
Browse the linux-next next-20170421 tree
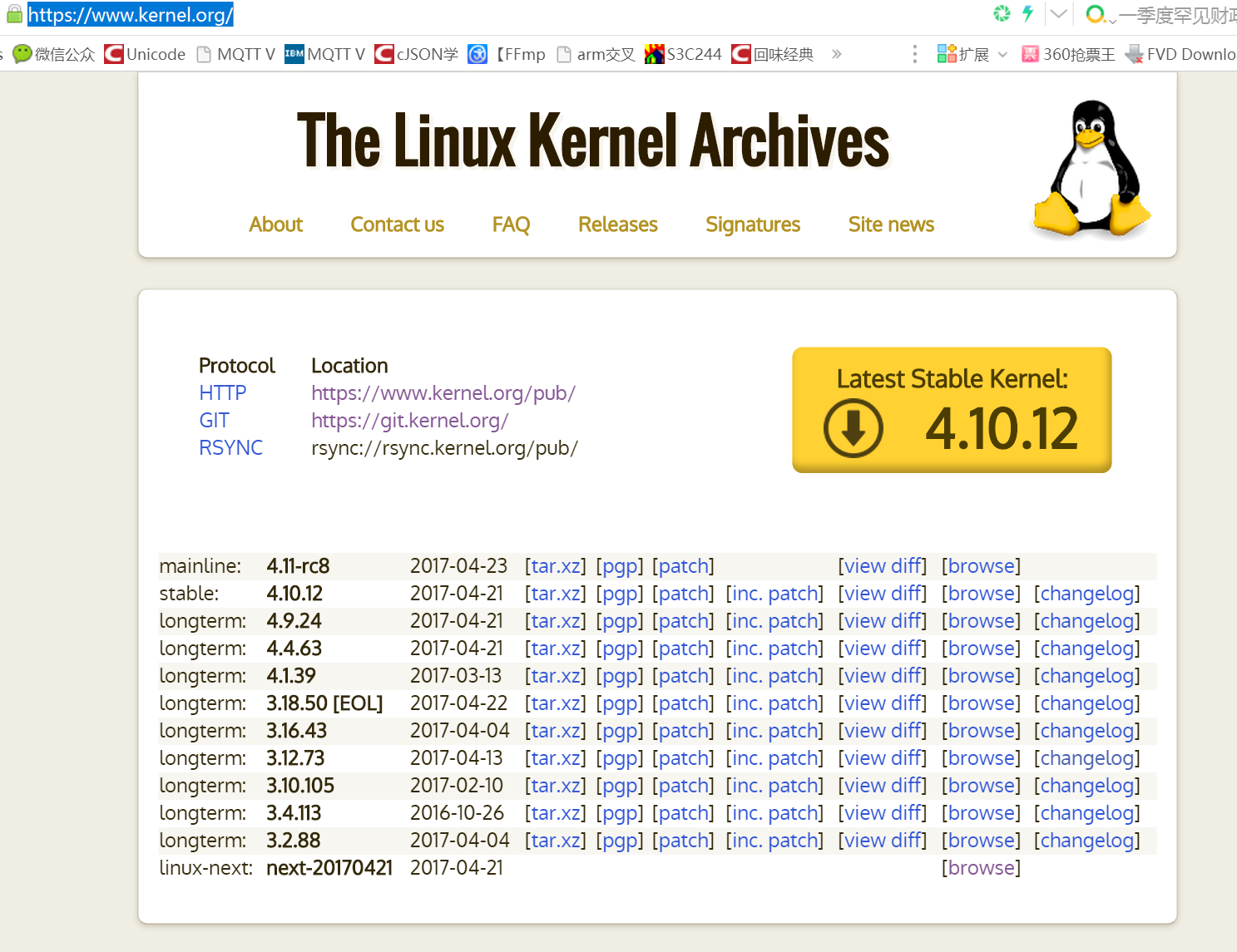coord(981,868)
